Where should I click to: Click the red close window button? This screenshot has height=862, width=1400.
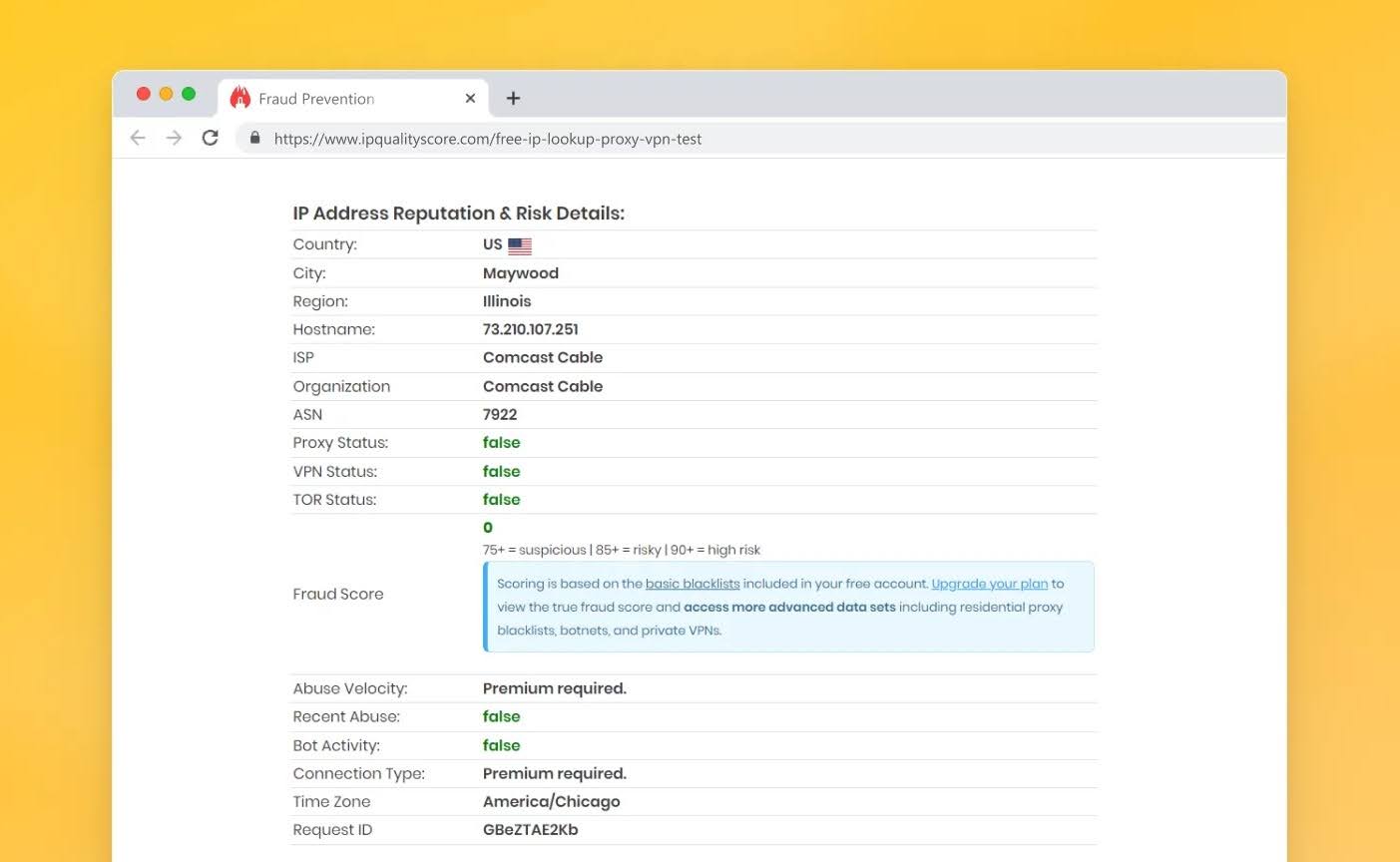[144, 94]
